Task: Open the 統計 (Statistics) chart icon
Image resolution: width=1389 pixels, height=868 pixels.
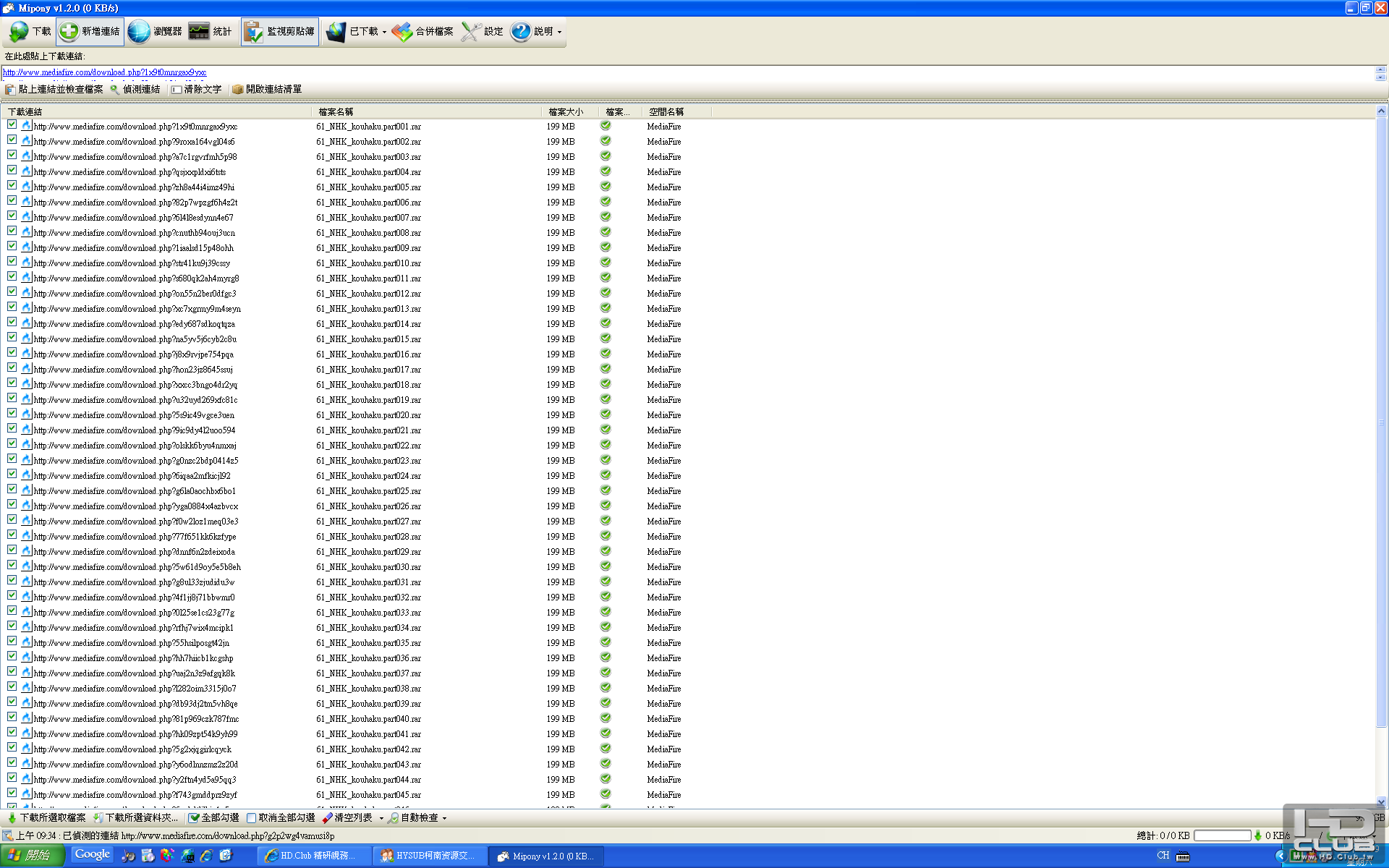Action: 199,32
